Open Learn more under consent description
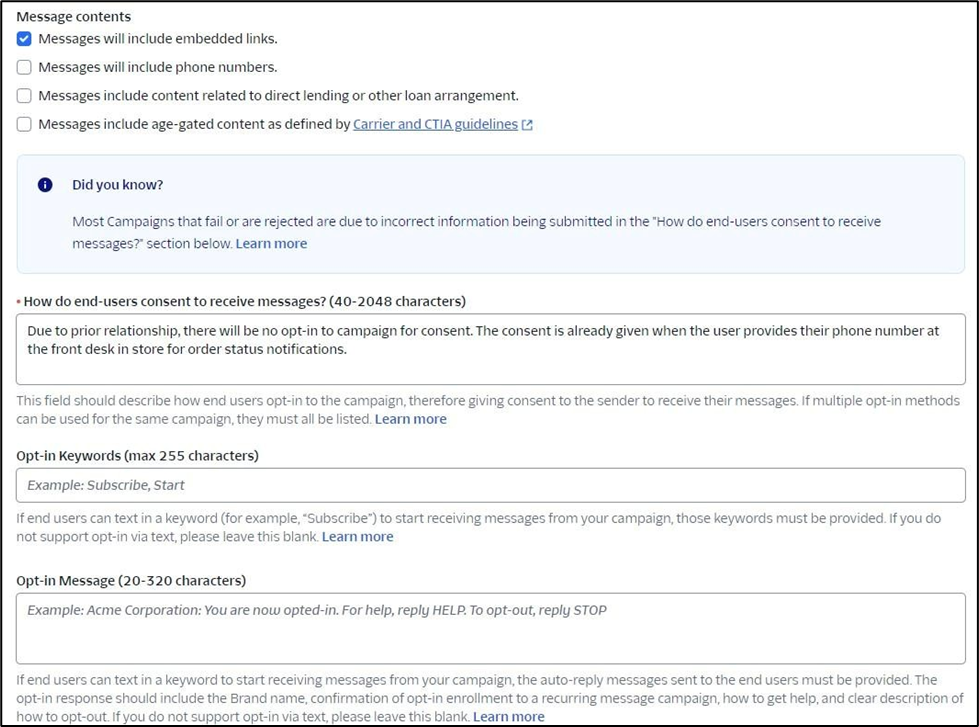979x727 pixels. point(410,419)
